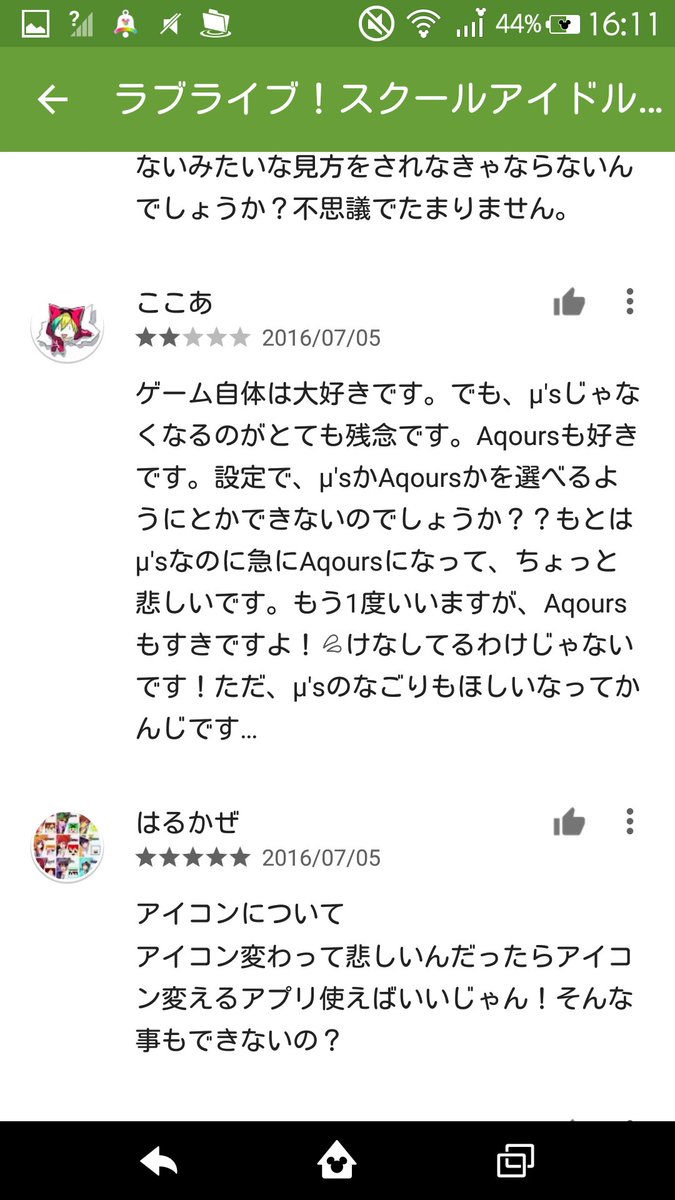Tap the Mickey-shaped home button
The image size is (675, 1200).
(x=337, y=1160)
